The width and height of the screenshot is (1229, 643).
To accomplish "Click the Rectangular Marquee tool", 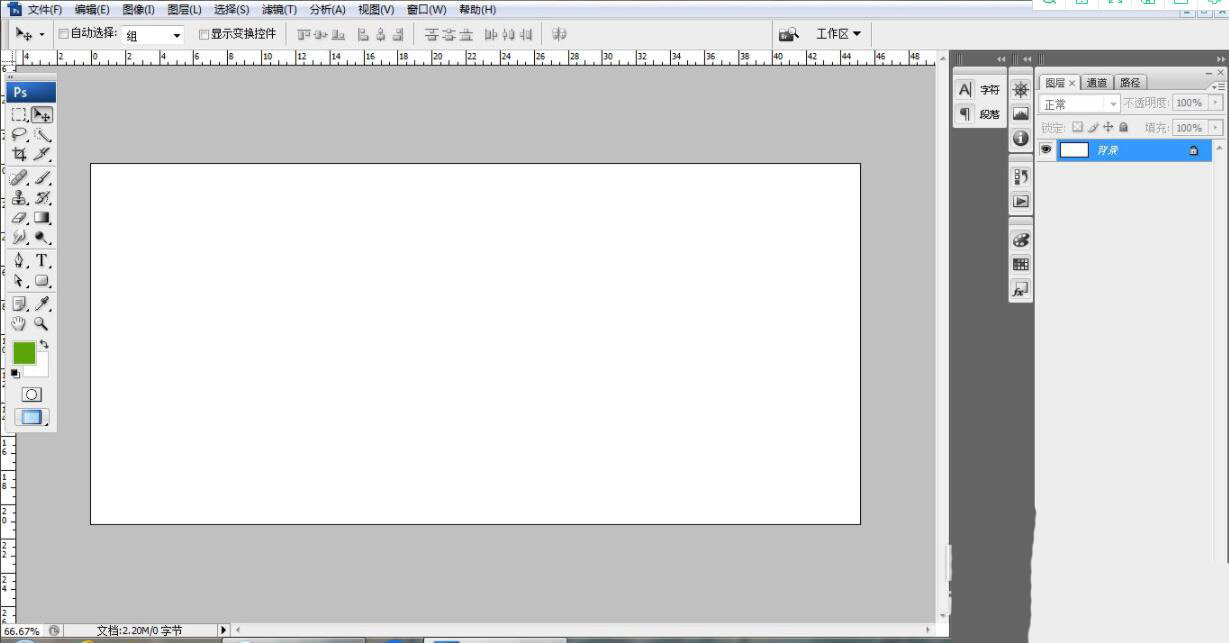I will click(x=19, y=116).
